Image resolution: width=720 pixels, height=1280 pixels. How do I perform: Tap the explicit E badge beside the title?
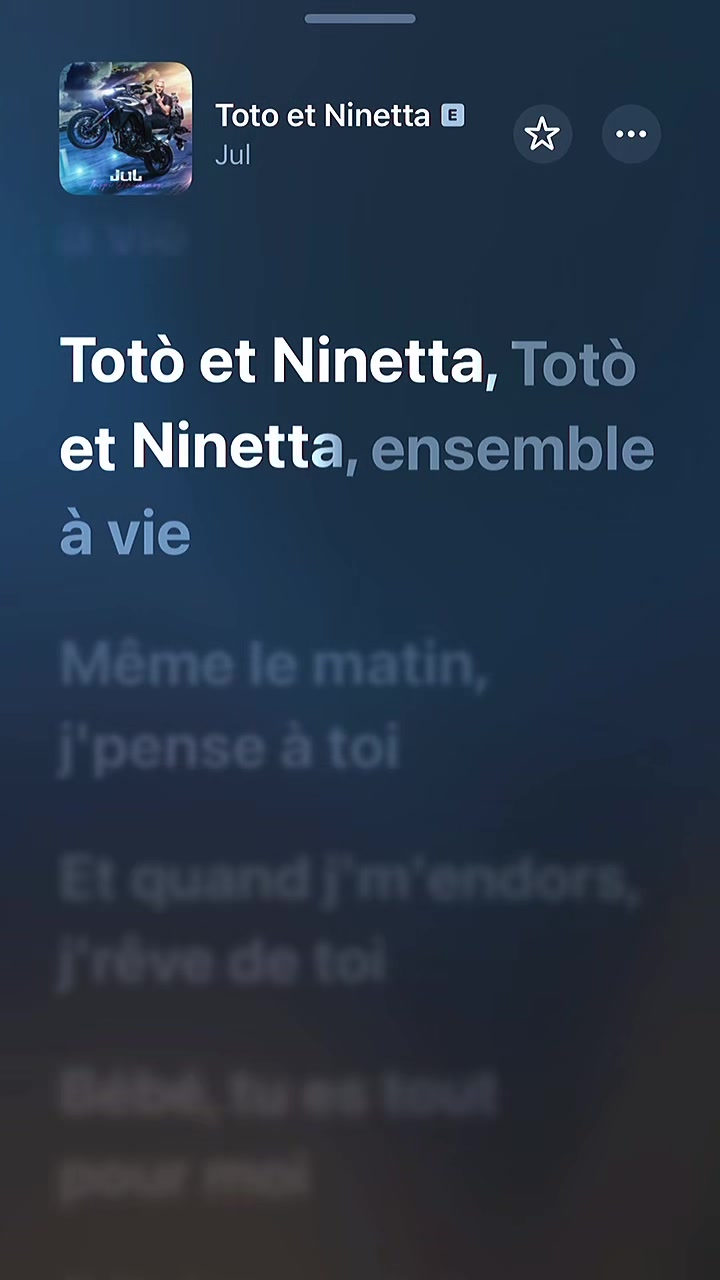[x=453, y=116]
